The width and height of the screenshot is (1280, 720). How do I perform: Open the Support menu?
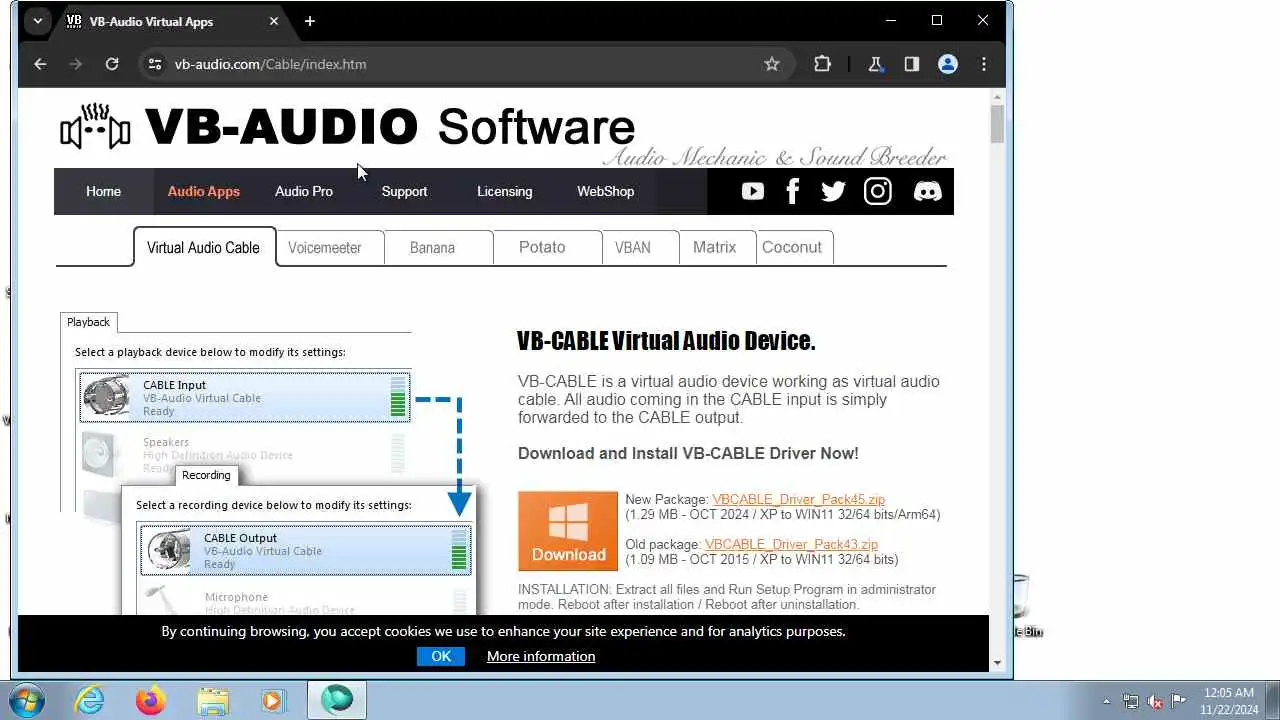click(x=404, y=191)
